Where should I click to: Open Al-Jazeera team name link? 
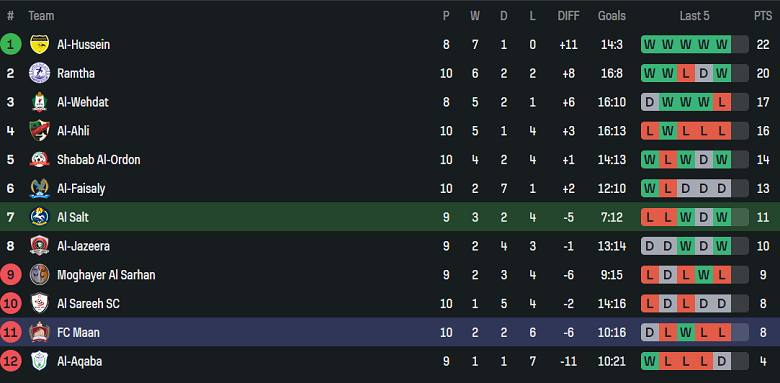coord(84,246)
